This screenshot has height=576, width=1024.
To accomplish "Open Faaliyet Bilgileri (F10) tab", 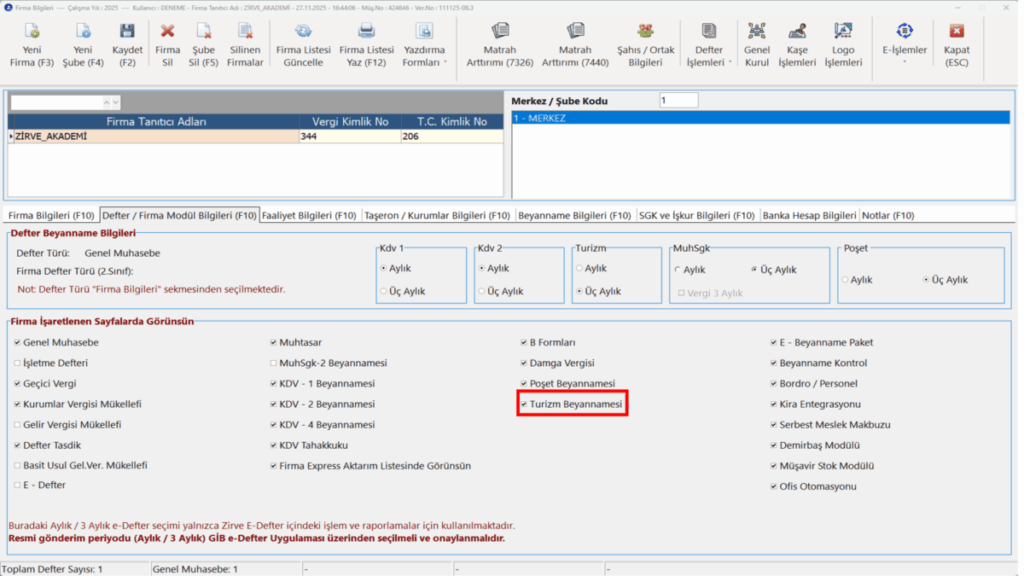I will (309, 216).
